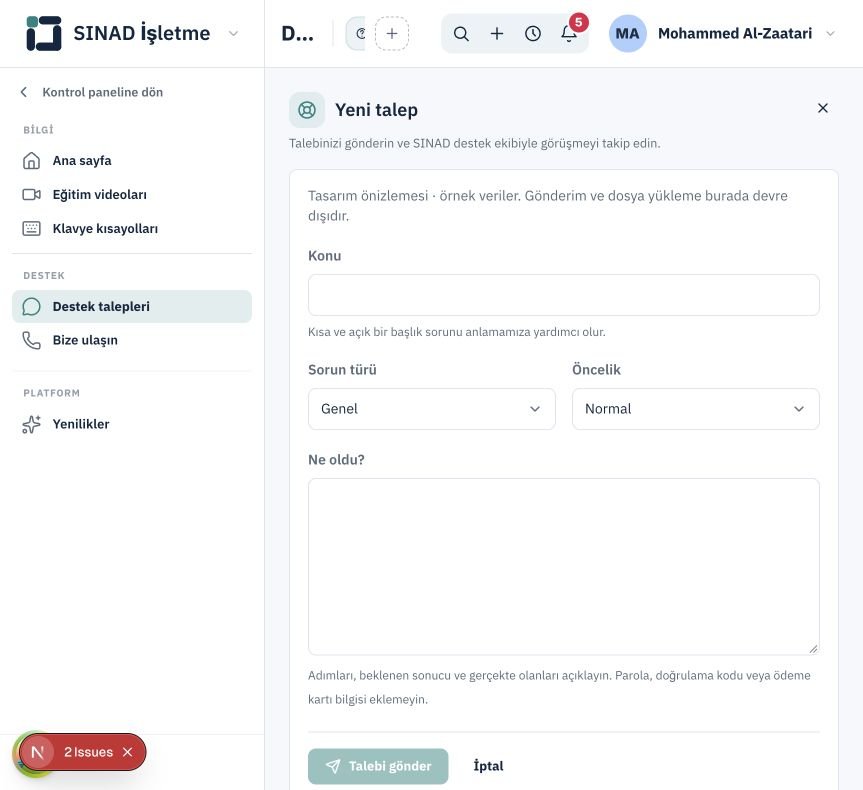Image resolution: width=863 pixels, height=790 pixels.
Task: Click the home icon for Ana sayfa
Action: click(31, 161)
